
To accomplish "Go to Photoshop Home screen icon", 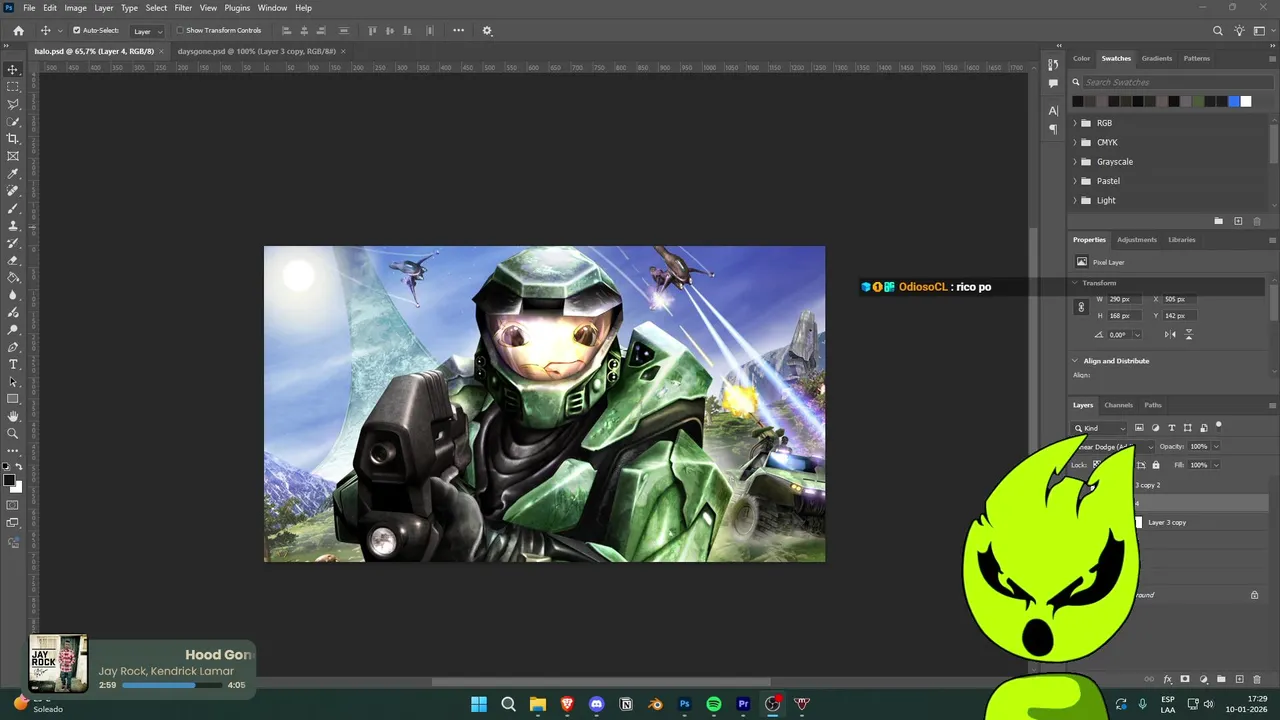I will (18, 31).
